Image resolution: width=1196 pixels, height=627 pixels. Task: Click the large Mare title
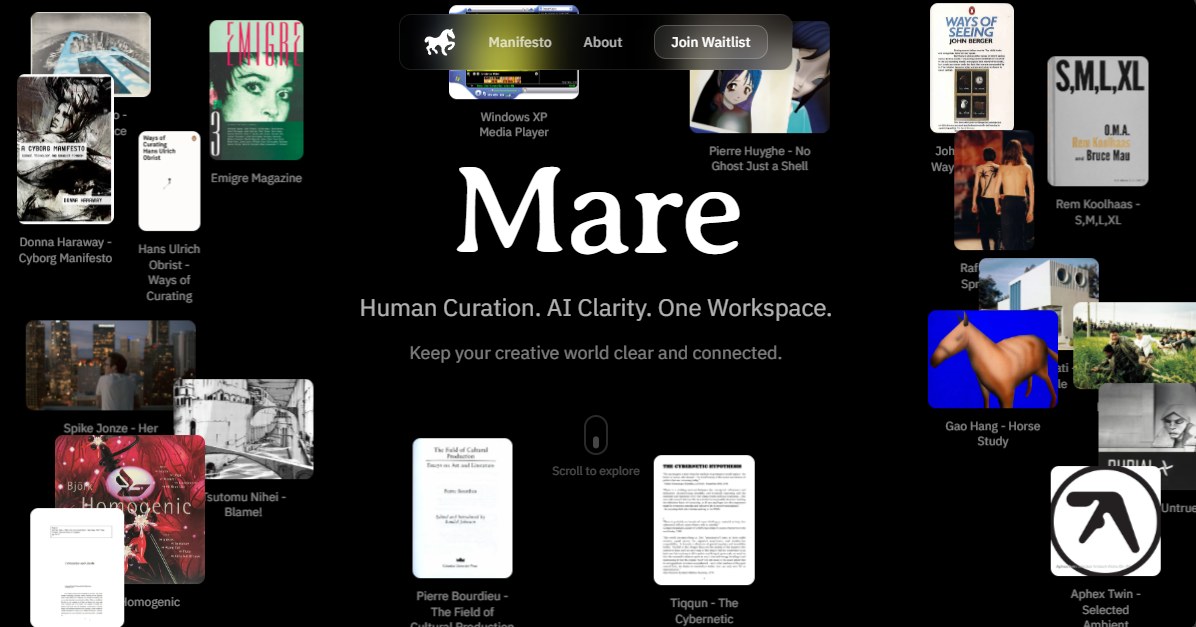click(599, 211)
